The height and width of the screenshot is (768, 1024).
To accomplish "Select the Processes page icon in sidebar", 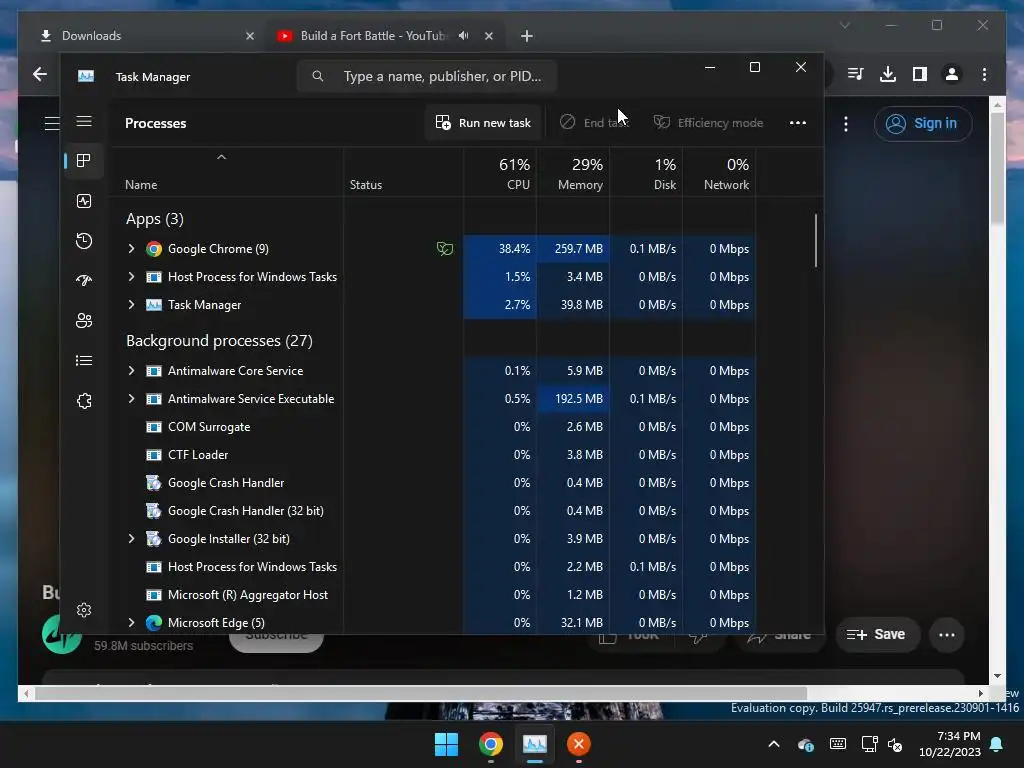I will (x=84, y=161).
